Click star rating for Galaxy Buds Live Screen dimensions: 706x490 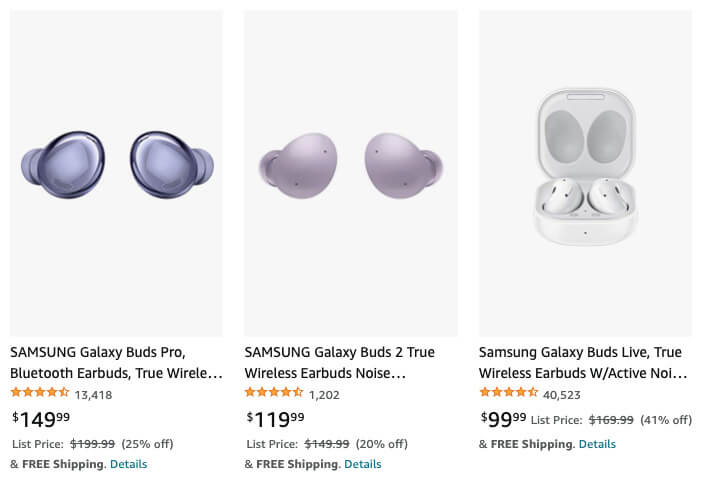(509, 392)
